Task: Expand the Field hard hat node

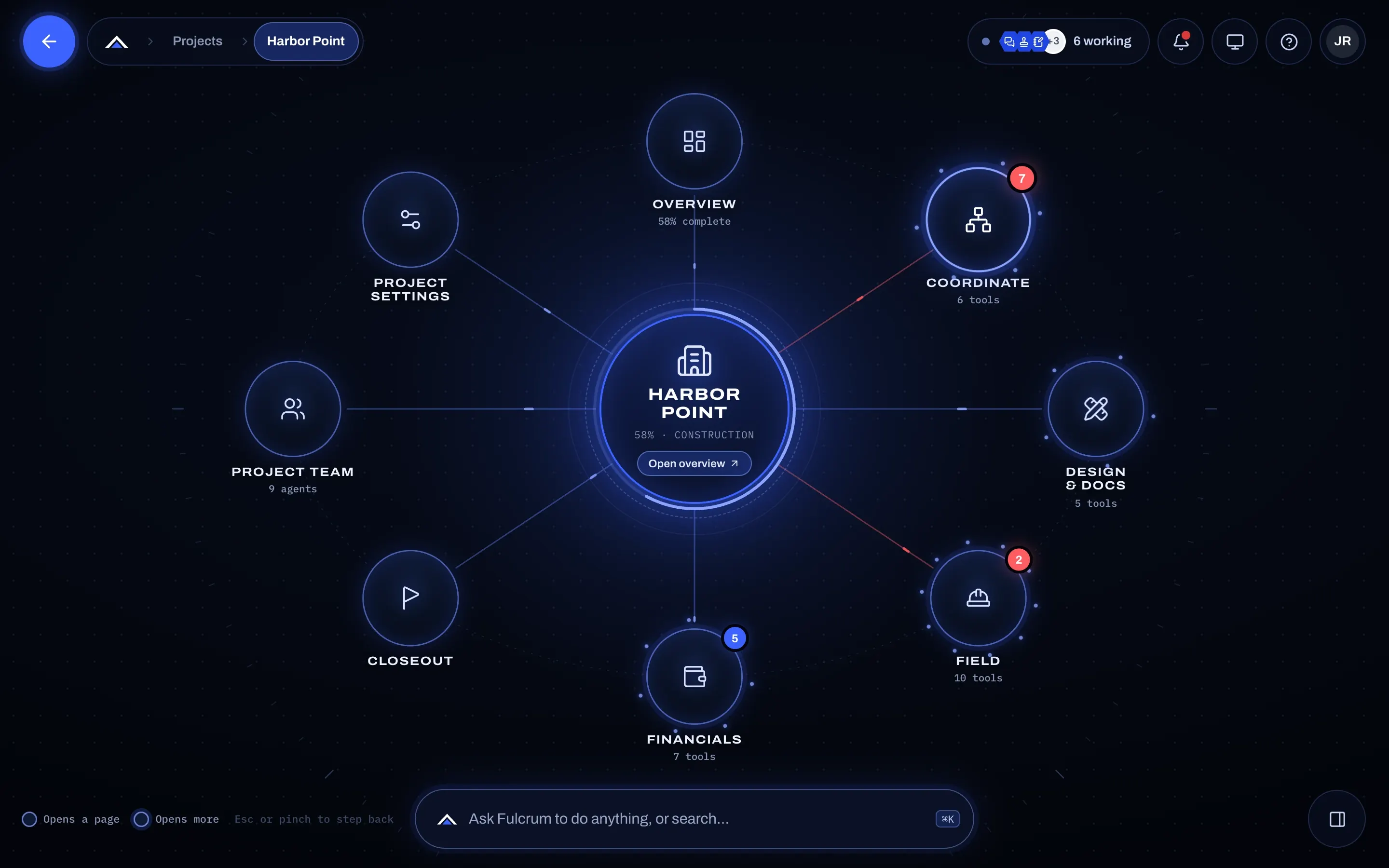Action: (x=978, y=598)
